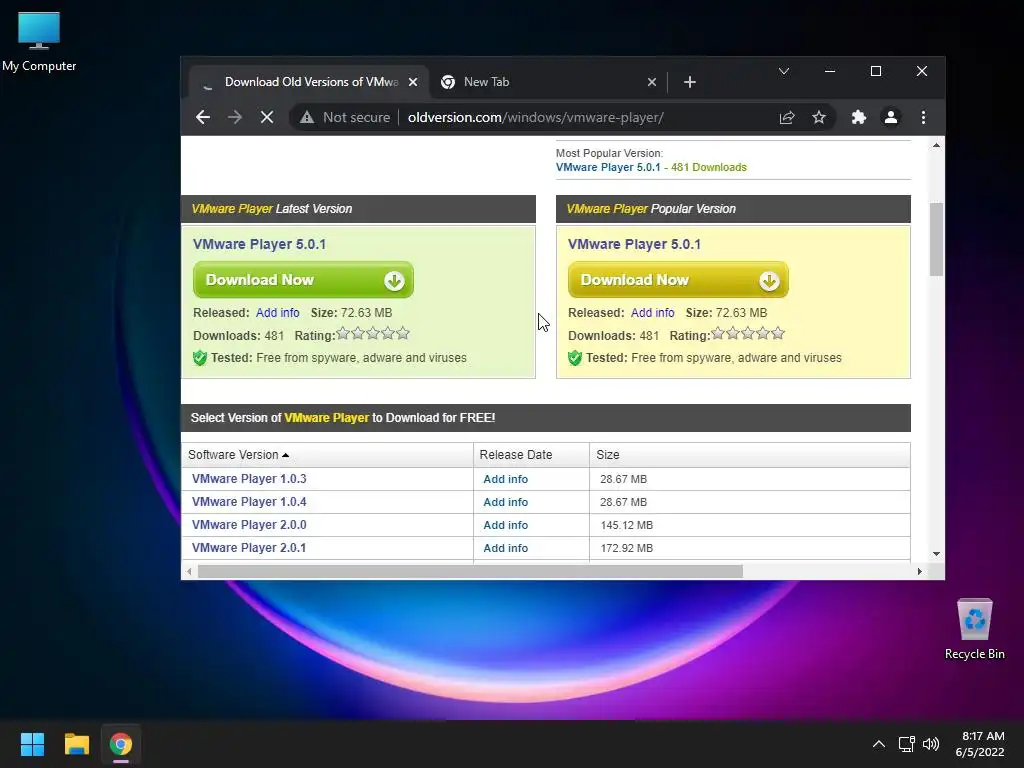This screenshot has height=768, width=1024.
Task: Open the Chrome profile icon
Action: click(x=891, y=118)
